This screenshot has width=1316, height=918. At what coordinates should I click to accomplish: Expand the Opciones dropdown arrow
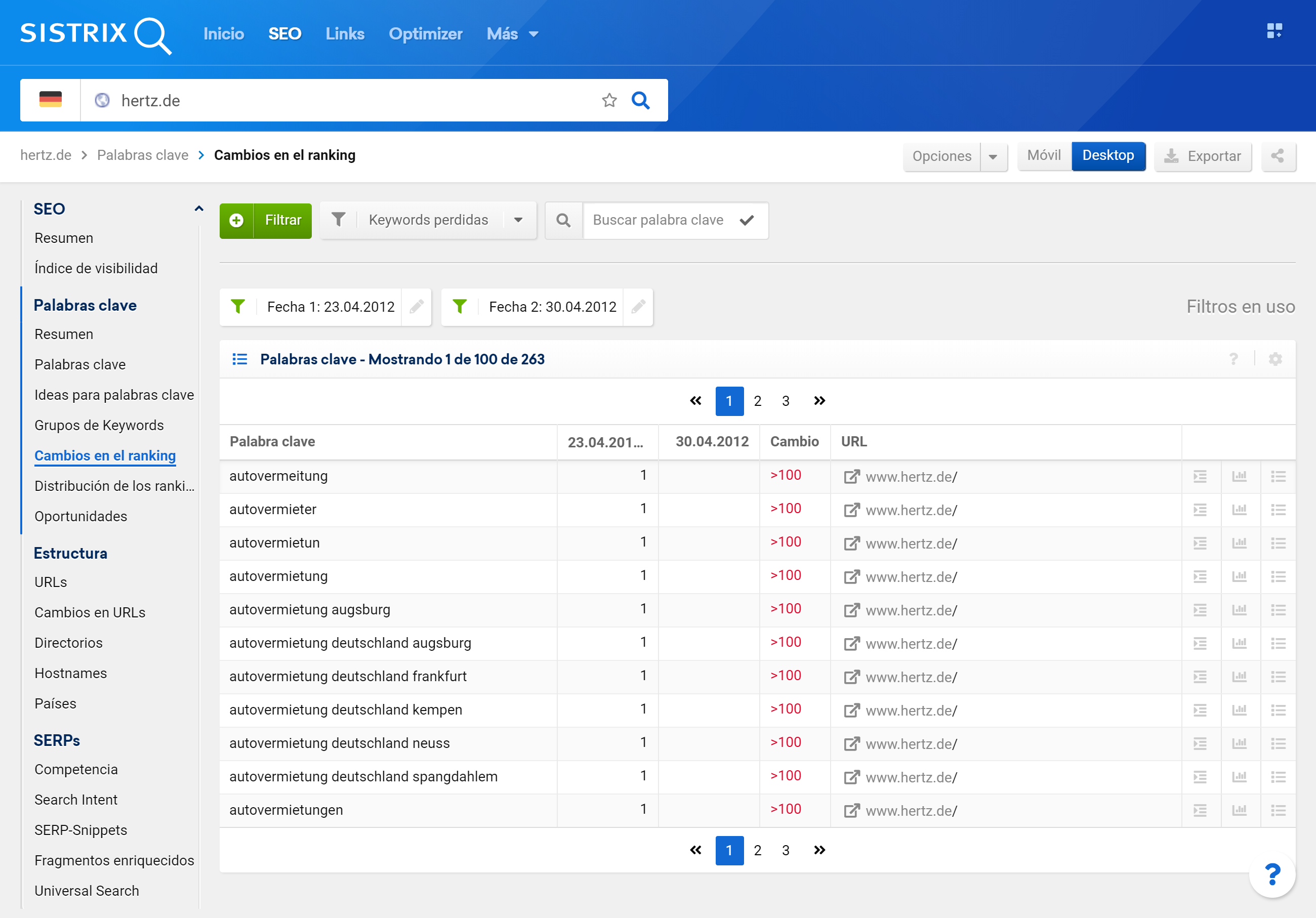click(993, 156)
